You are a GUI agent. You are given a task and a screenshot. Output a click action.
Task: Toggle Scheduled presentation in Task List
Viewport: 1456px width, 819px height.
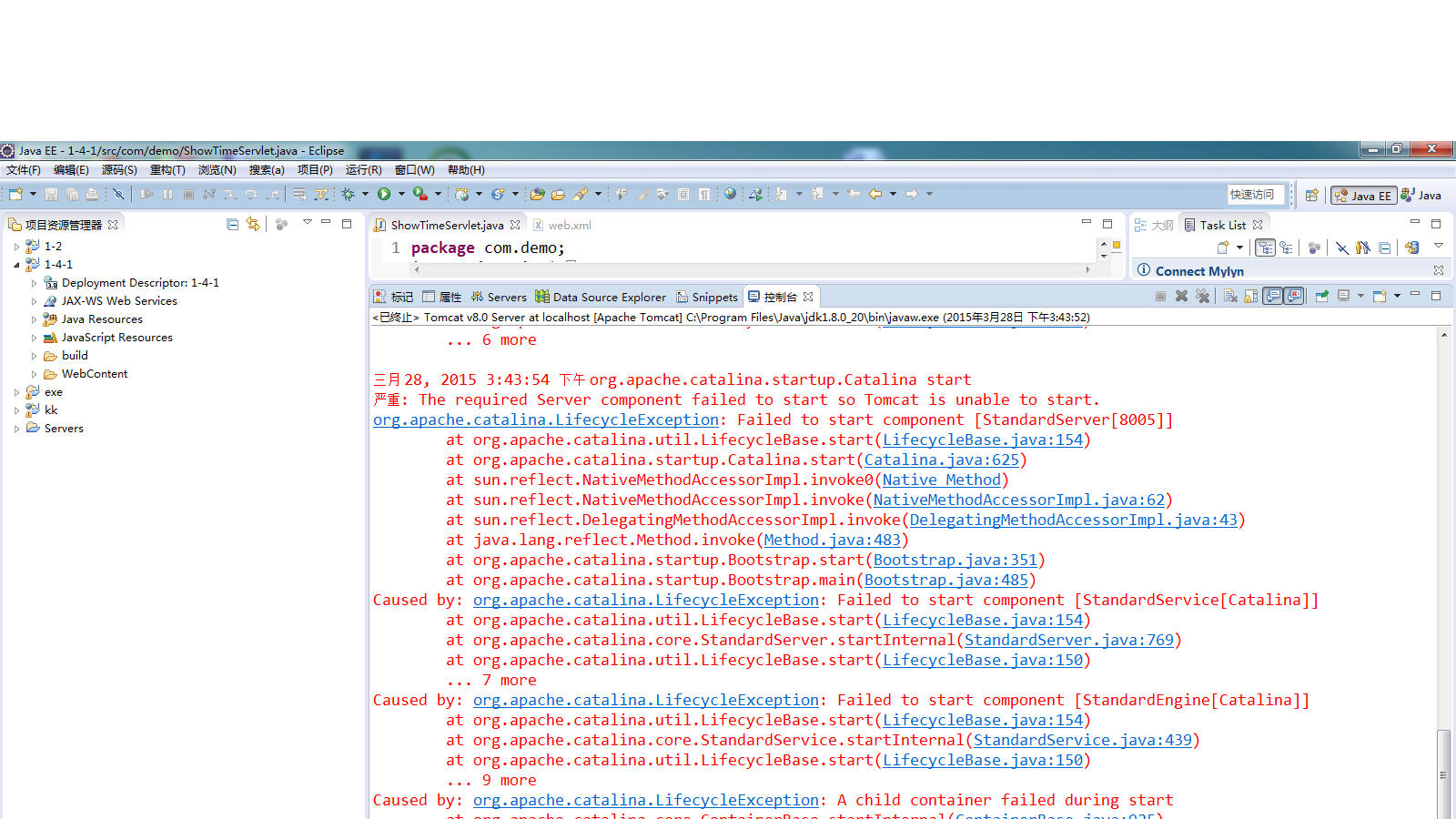coord(1286,248)
